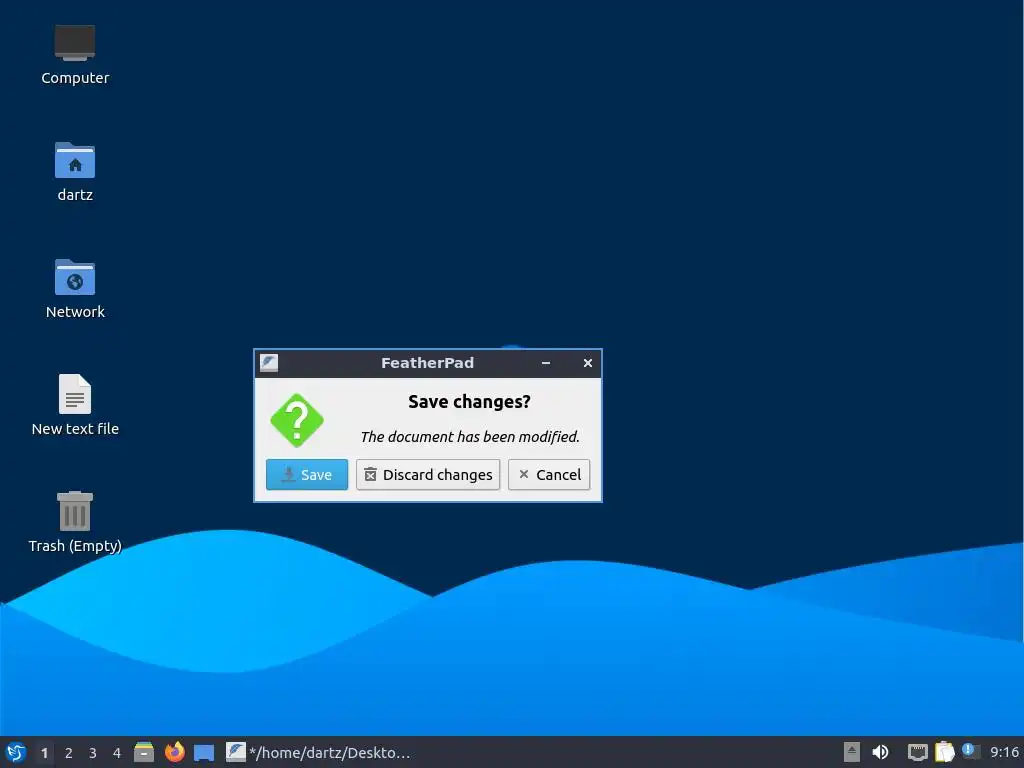This screenshot has width=1024, height=768.
Task: Click the 'Save changes?' heading text
Action: (470, 402)
